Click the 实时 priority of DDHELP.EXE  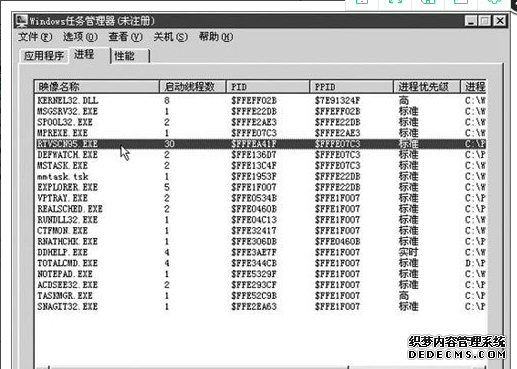pos(408,252)
